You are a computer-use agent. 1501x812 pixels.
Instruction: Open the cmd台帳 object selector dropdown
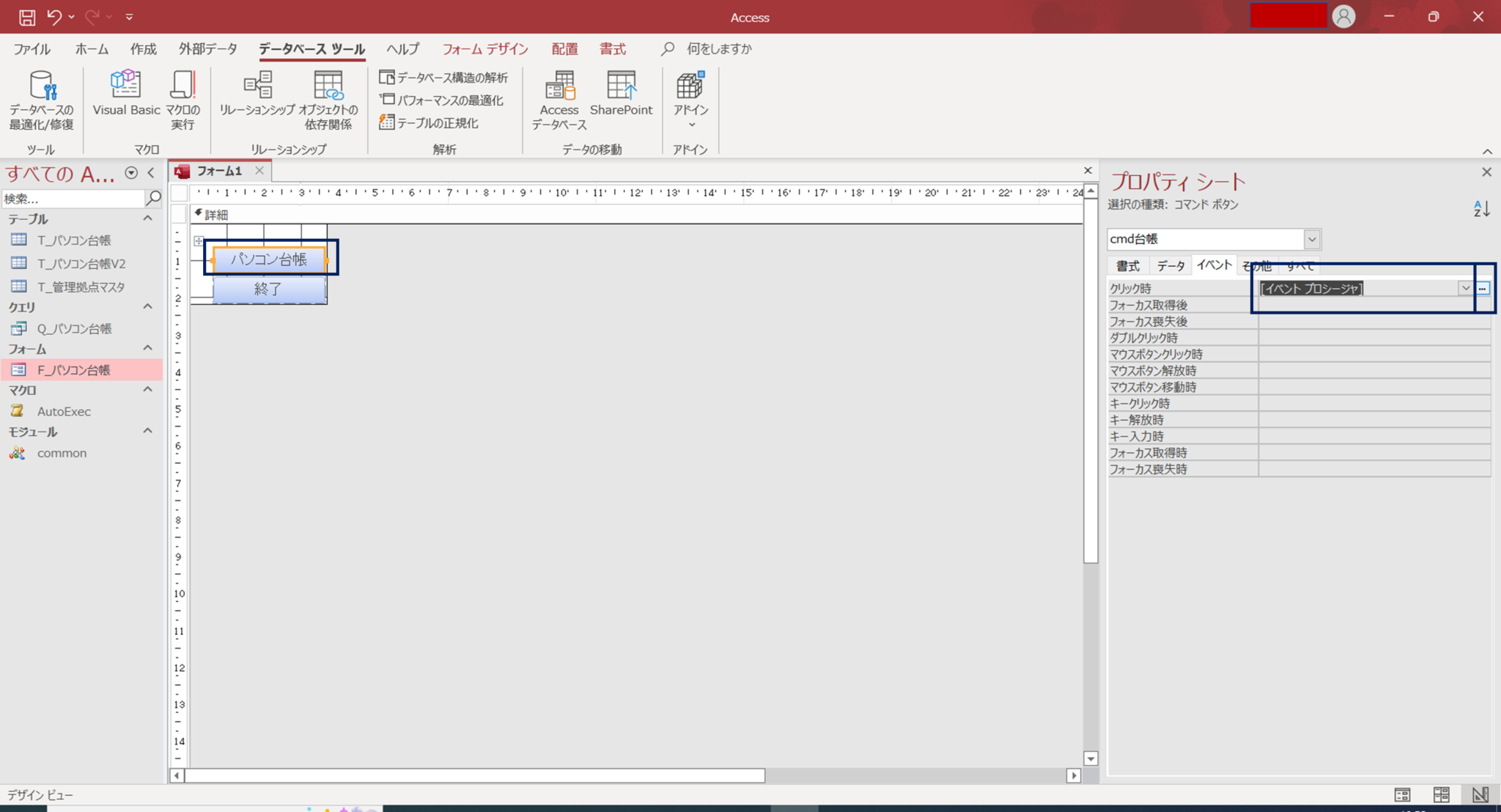tap(1313, 239)
